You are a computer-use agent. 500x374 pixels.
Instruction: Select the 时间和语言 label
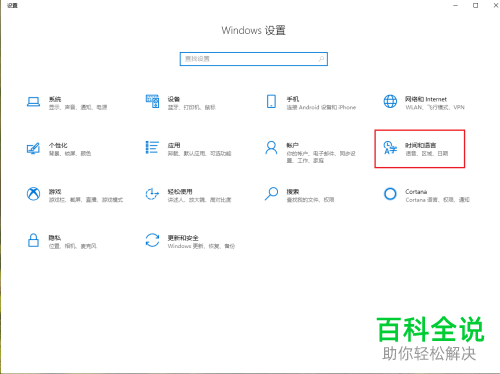coord(421,145)
